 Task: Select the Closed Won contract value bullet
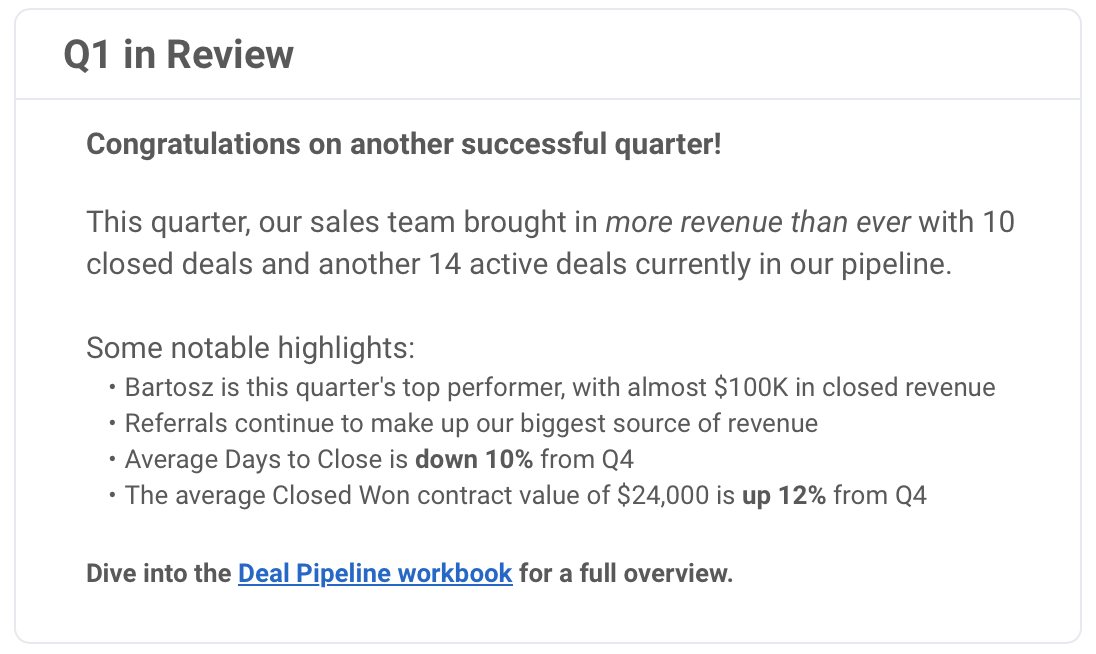(525, 495)
